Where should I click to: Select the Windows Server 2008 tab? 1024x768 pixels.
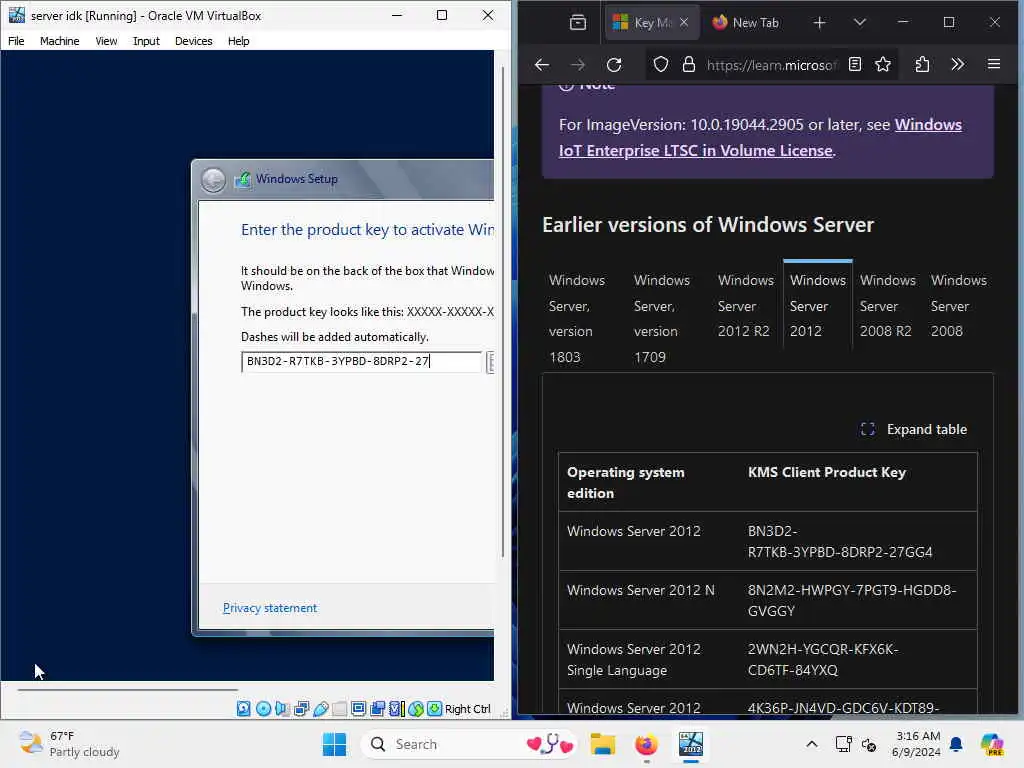click(958, 306)
